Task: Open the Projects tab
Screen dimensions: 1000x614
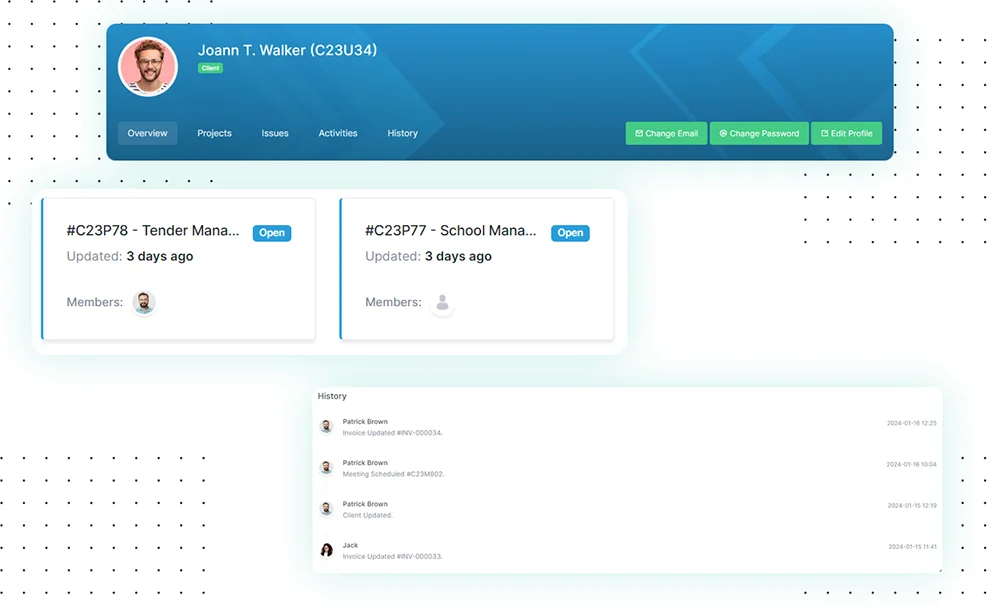Action: 214,133
